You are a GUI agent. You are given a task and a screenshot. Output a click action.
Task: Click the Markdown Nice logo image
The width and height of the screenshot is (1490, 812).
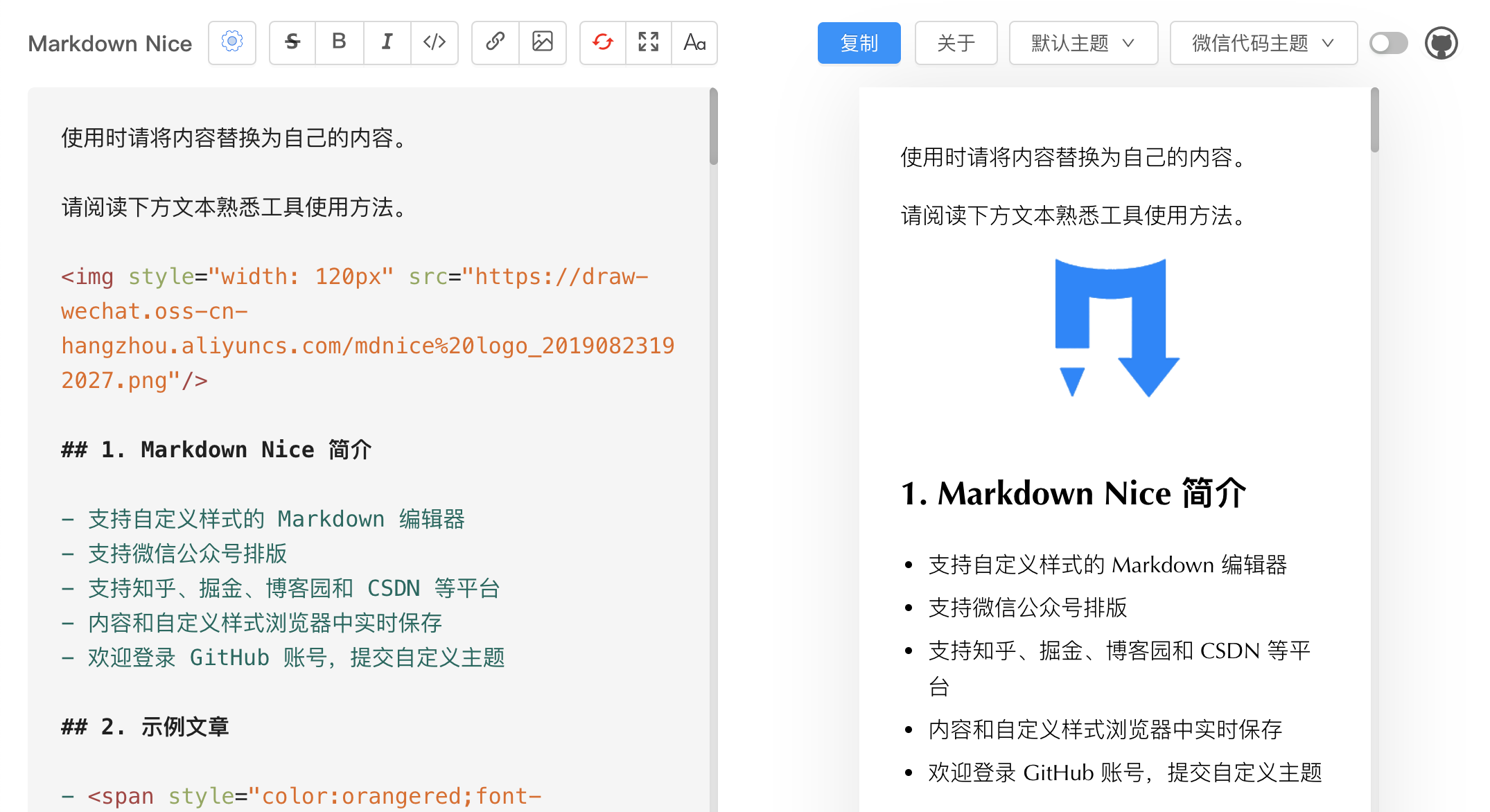click(x=1116, y=333)
